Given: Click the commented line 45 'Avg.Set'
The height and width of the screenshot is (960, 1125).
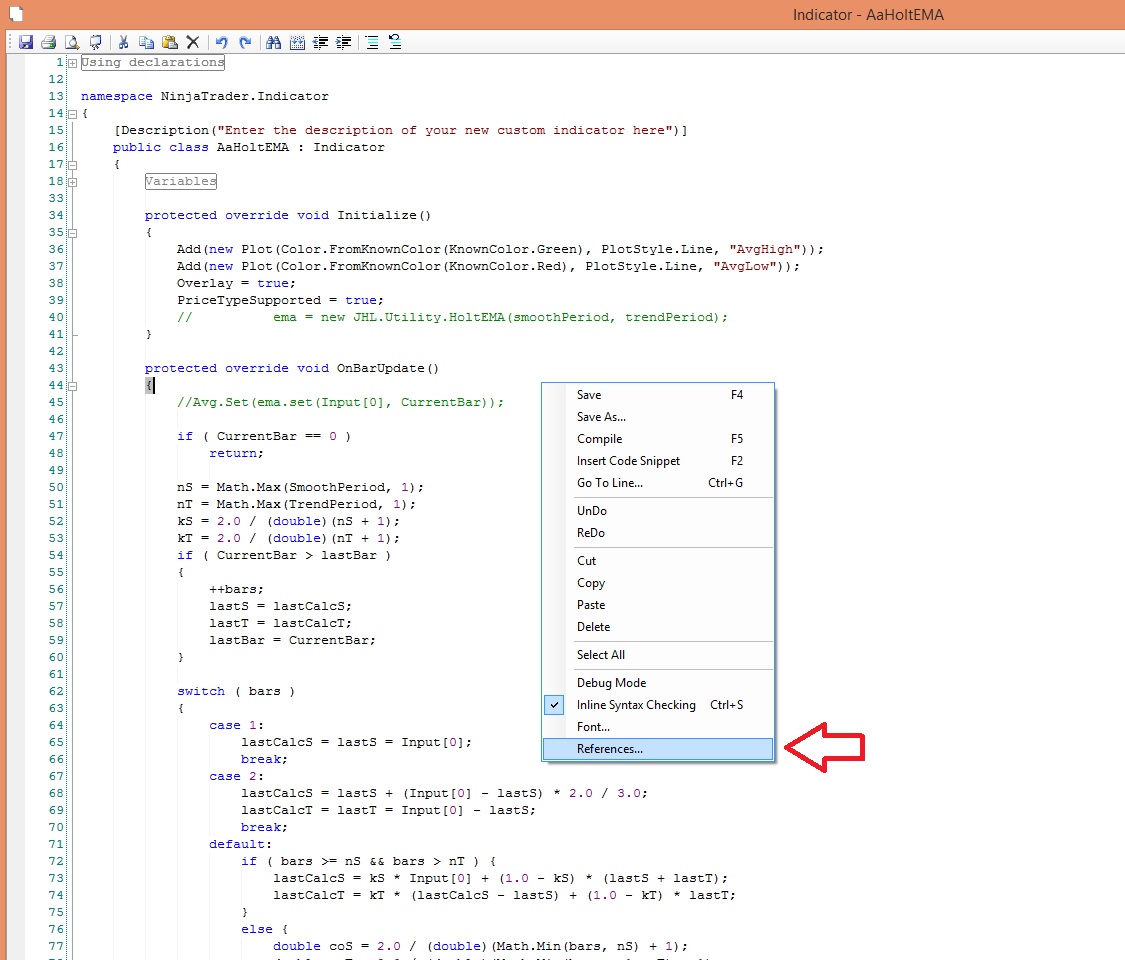Looking at the screenshot, I should (x=341, y=403).
